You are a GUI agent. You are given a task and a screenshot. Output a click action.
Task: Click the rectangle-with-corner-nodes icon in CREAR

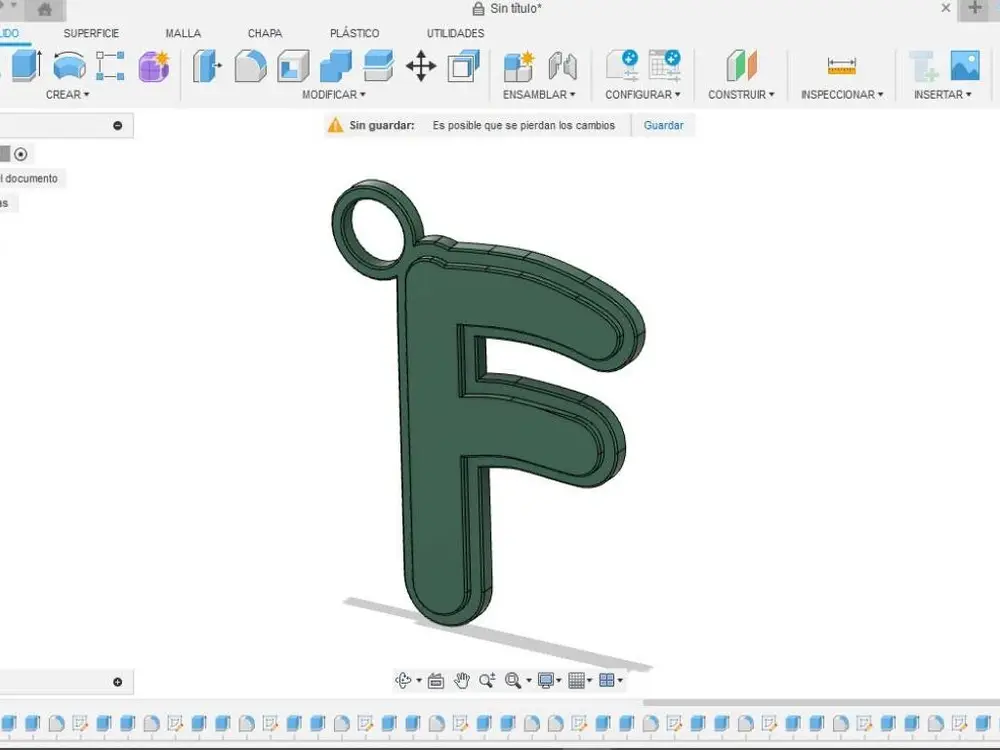coord(110,66)
